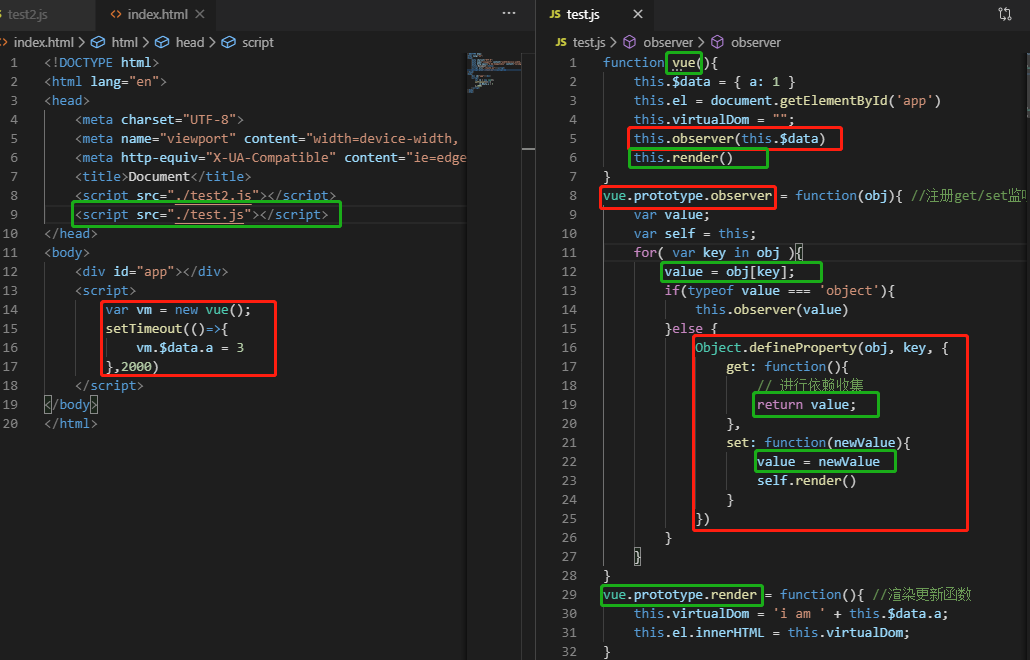Click the JS file icon on test.js tab
Image resolution: width=1030 pixels, height=660 pixels.
click(554, 14)
